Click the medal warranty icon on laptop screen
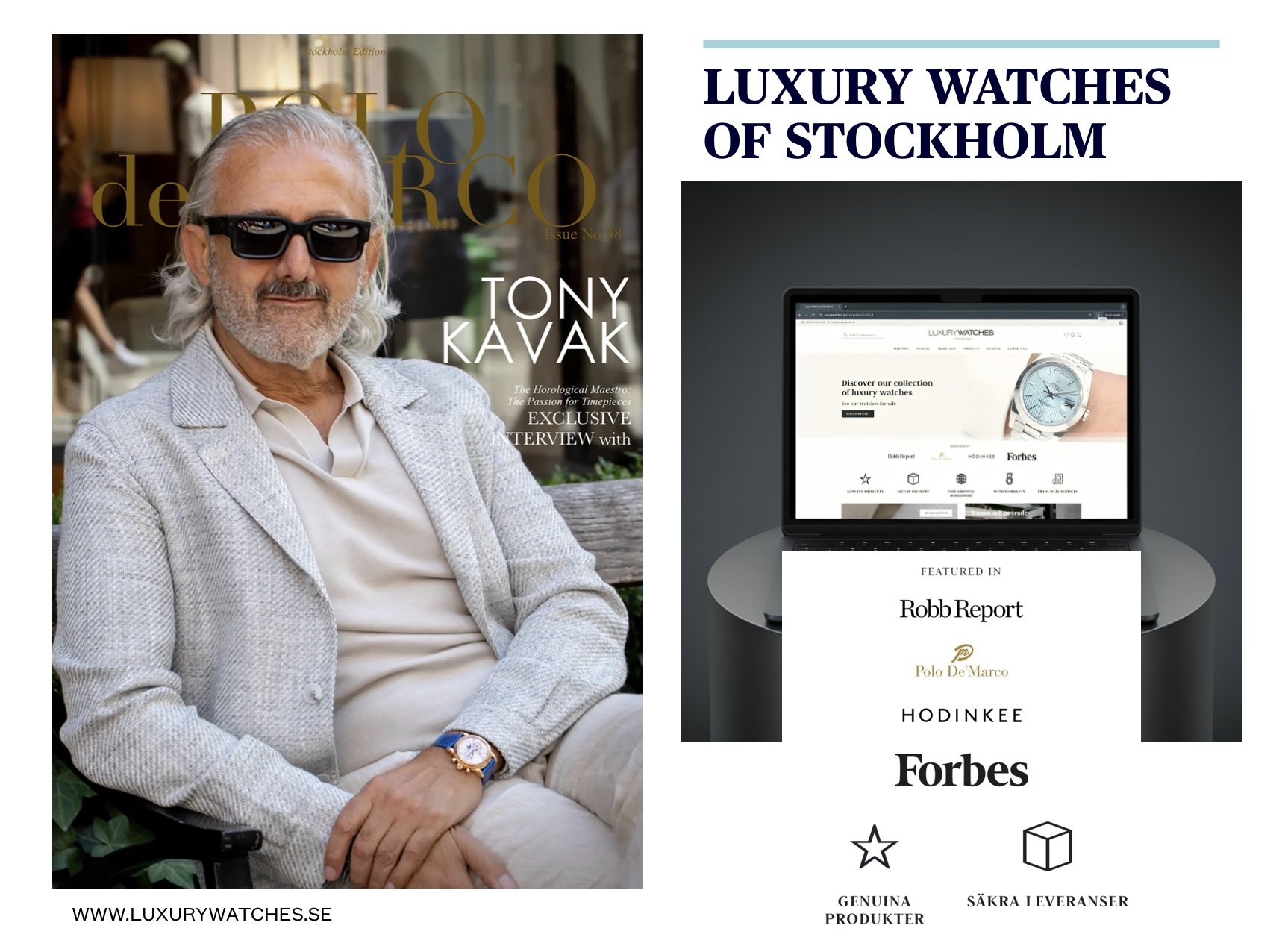The image size is (1285, 952). tap(1010, 479)
